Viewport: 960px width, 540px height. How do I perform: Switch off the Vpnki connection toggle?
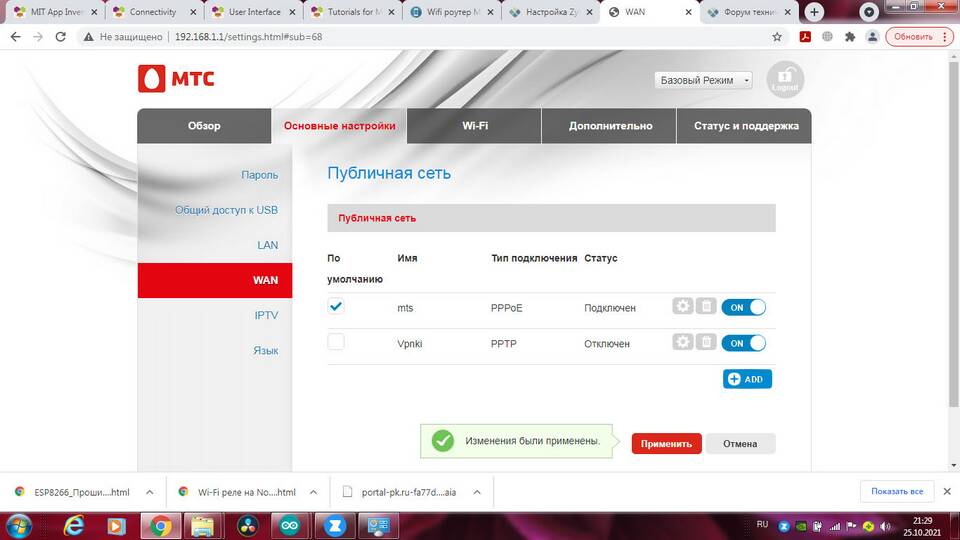coord(743,343)
